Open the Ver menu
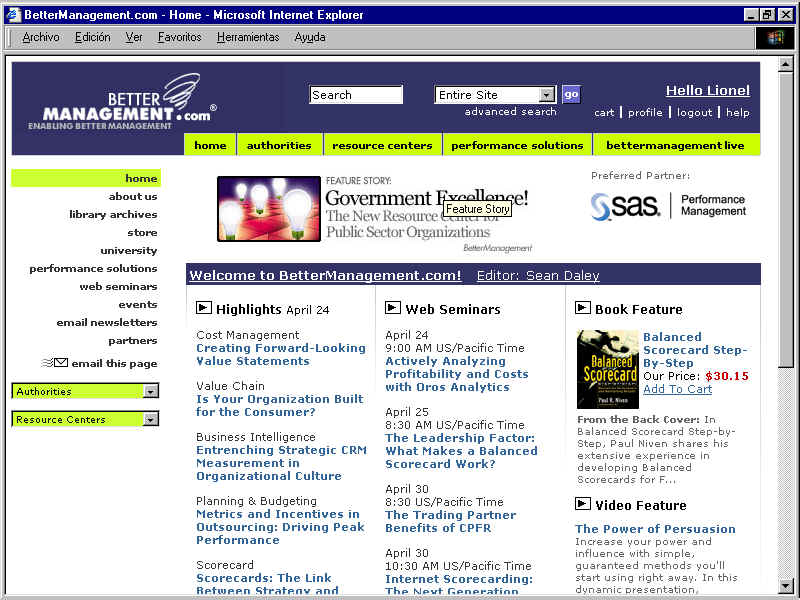Image resolution: width=800 pixels, height=600 pixels. pos(134,37)
